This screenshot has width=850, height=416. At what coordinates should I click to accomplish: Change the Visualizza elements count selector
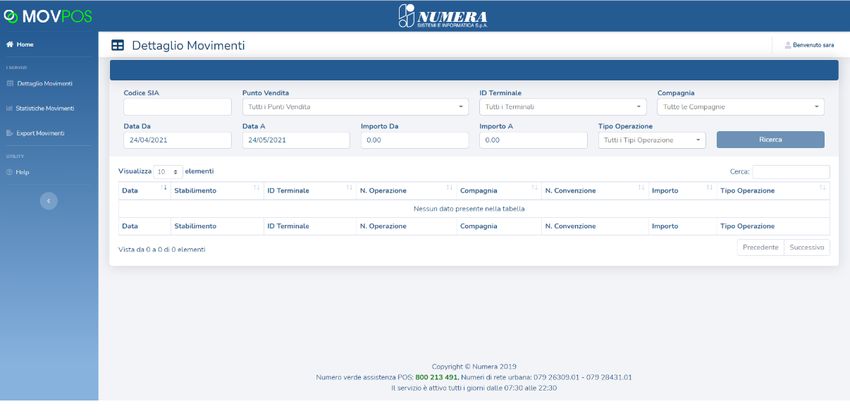pos(168,172)
